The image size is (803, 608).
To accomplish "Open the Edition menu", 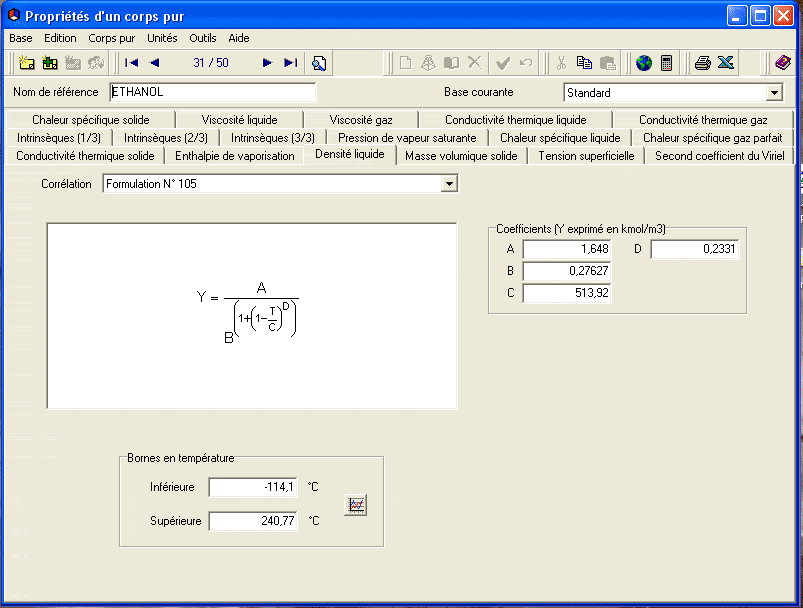I will [x=60, y=38].
